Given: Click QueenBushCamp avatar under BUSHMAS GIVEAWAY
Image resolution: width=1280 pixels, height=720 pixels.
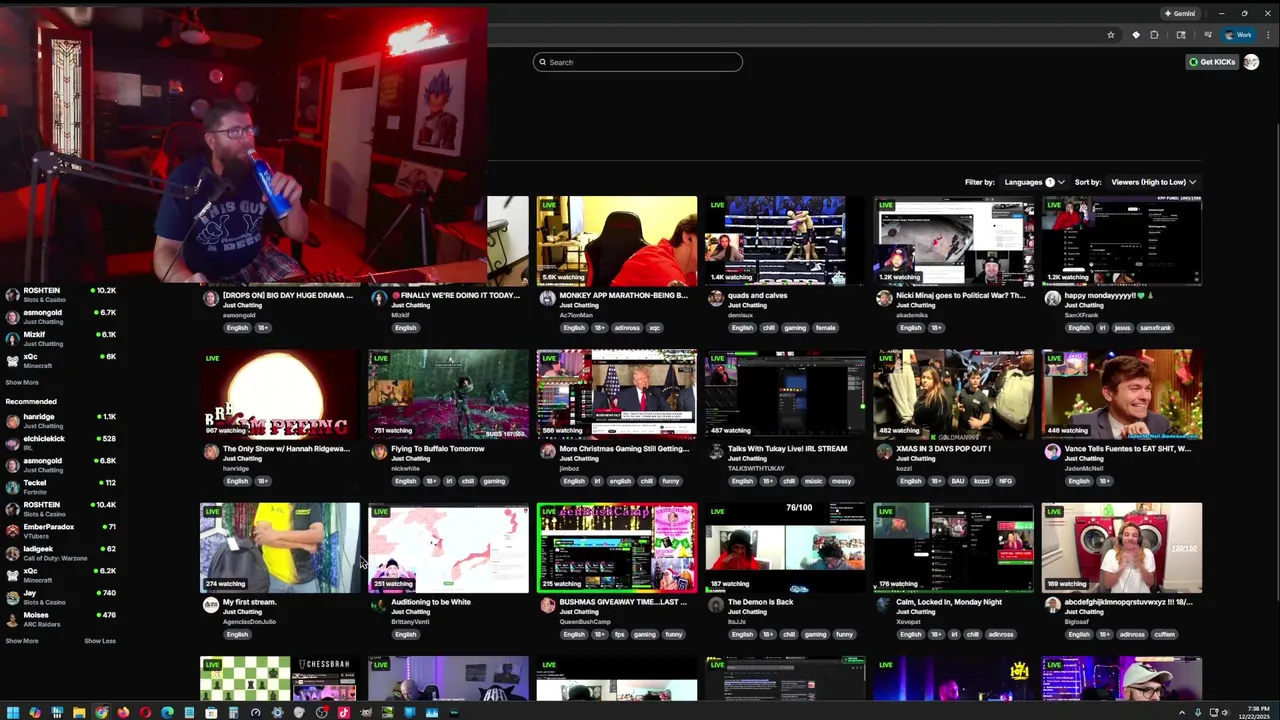Looking at the screenshot, I should 547,605.
